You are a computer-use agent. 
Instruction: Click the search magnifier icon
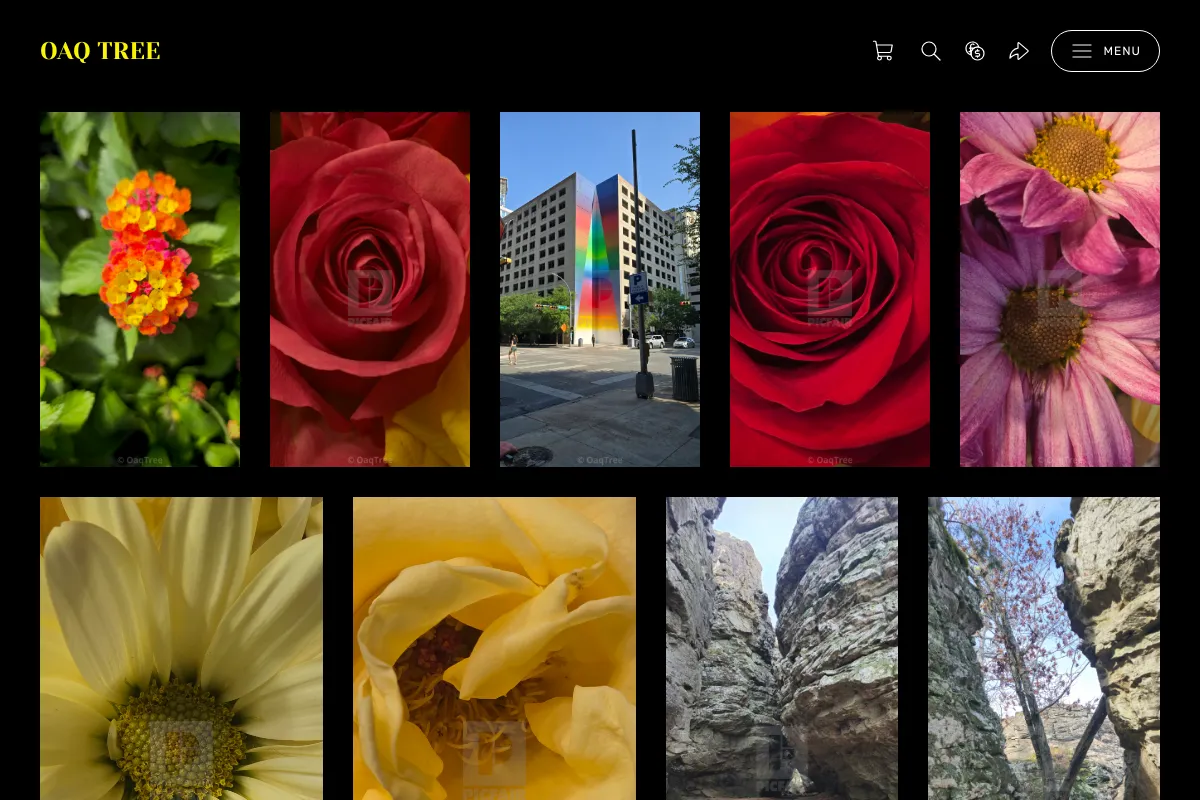[x=931, y=51]
